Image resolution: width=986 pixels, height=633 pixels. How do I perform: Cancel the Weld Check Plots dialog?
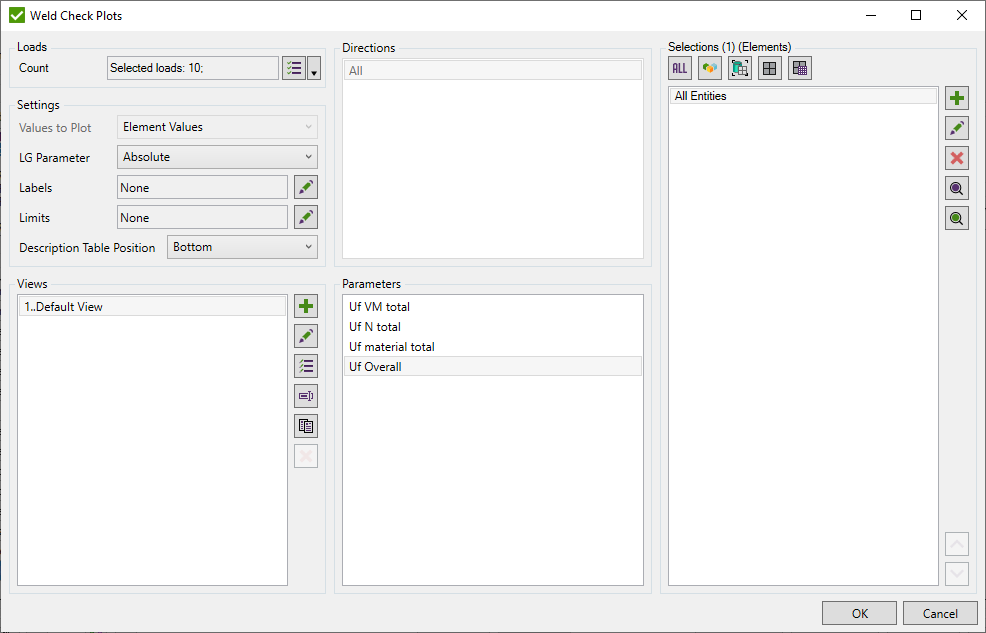click(x=940, y=612)
